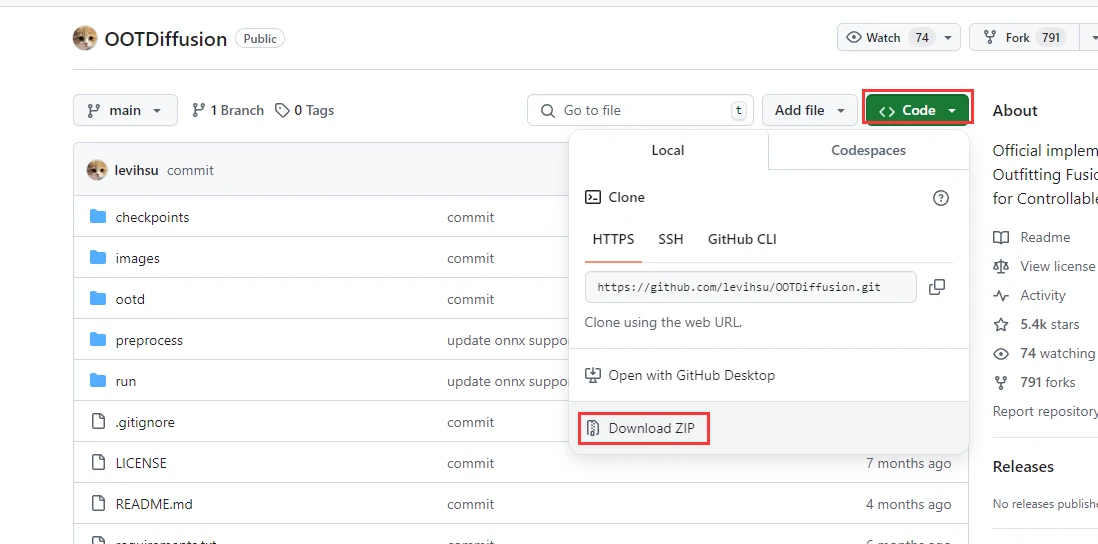1098x544 pixels.
Task: Click the levihsu commit author avatar
Action: pyautogui.click(x=97, y=170)
